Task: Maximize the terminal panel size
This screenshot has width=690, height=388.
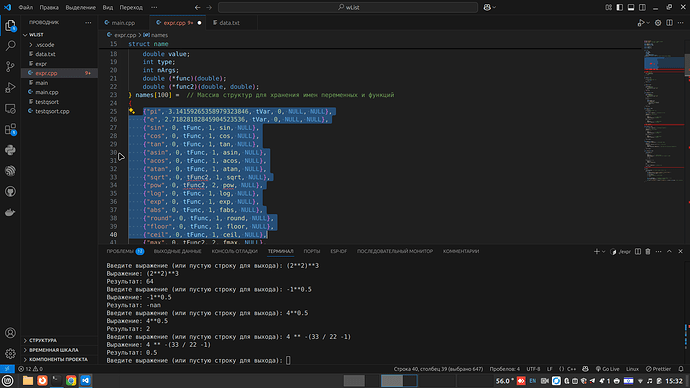Action: (x=669, y=251)
